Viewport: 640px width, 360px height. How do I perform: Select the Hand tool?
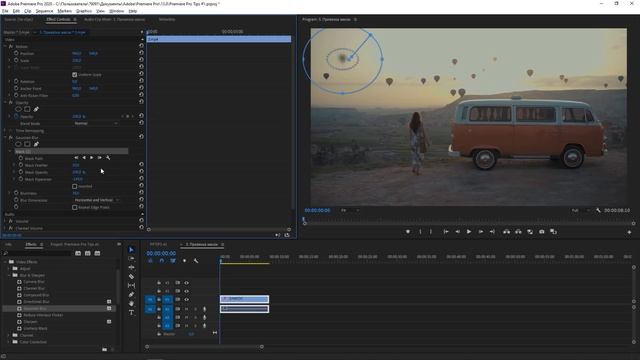pyautogui.click(x=131, y=304)
